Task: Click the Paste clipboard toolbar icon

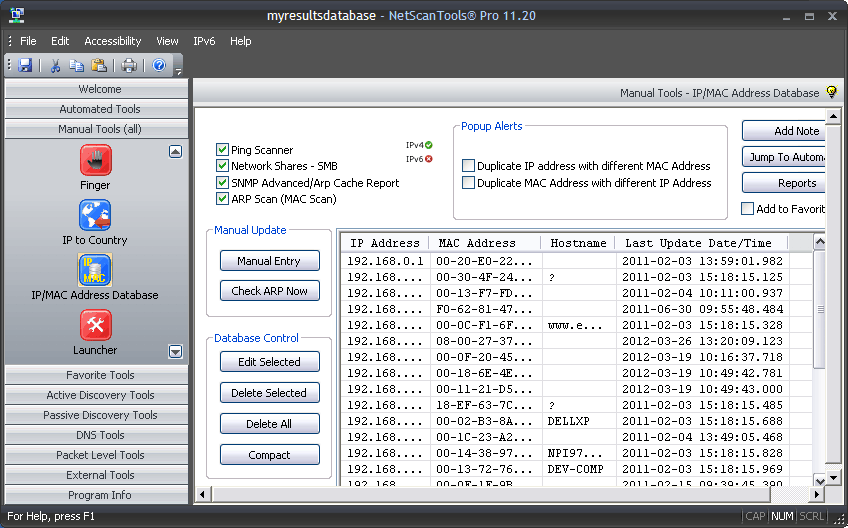Action: click(x=98, y=65)
